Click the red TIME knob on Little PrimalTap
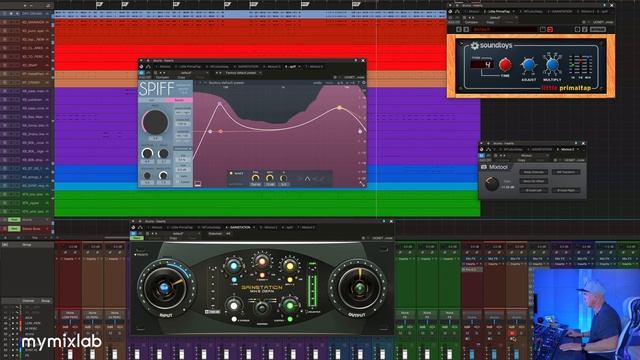This screenshot has width=640, height=360. coord(505,64)
